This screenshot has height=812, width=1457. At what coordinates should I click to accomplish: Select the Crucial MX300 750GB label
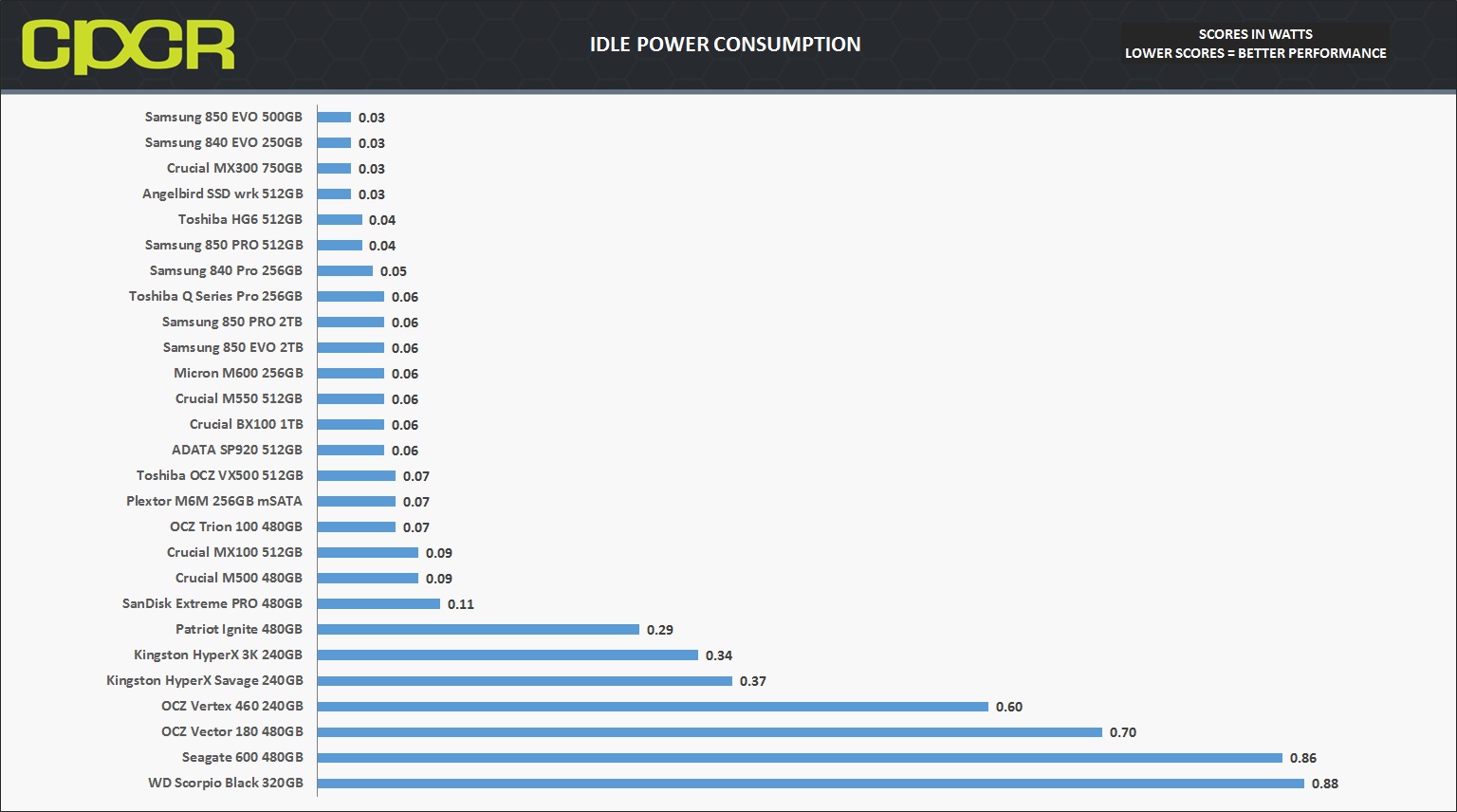(x=235, y=168)
